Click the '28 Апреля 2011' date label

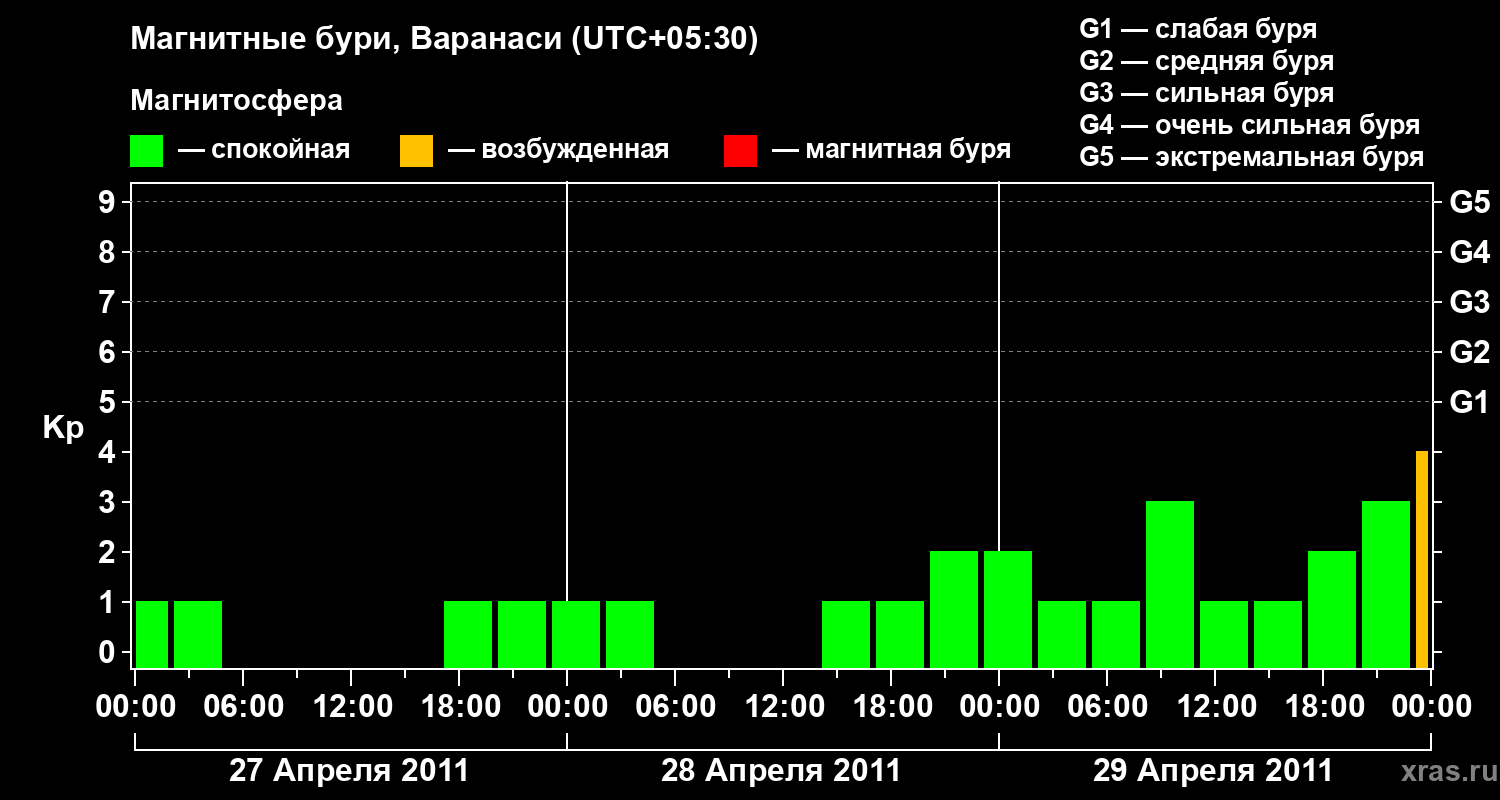(x=781, y=771)
